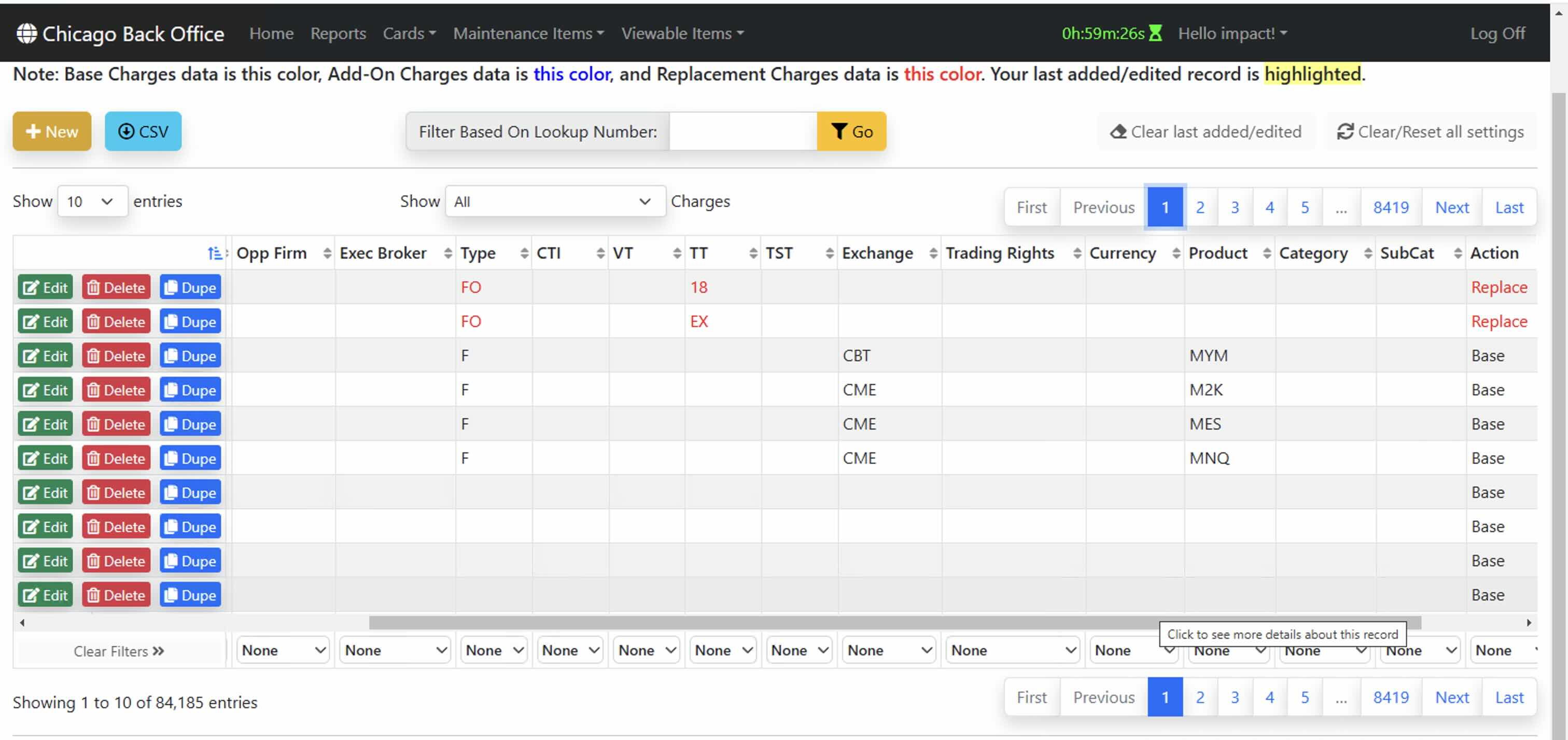Toggle sorting on the Currency column header
This screenshot has width=1568, height=740.
[x=1175, y=253]
